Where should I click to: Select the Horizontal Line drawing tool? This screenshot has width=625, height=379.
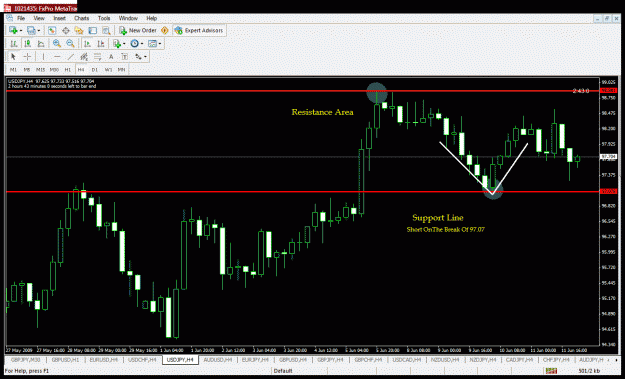point(57,57)
